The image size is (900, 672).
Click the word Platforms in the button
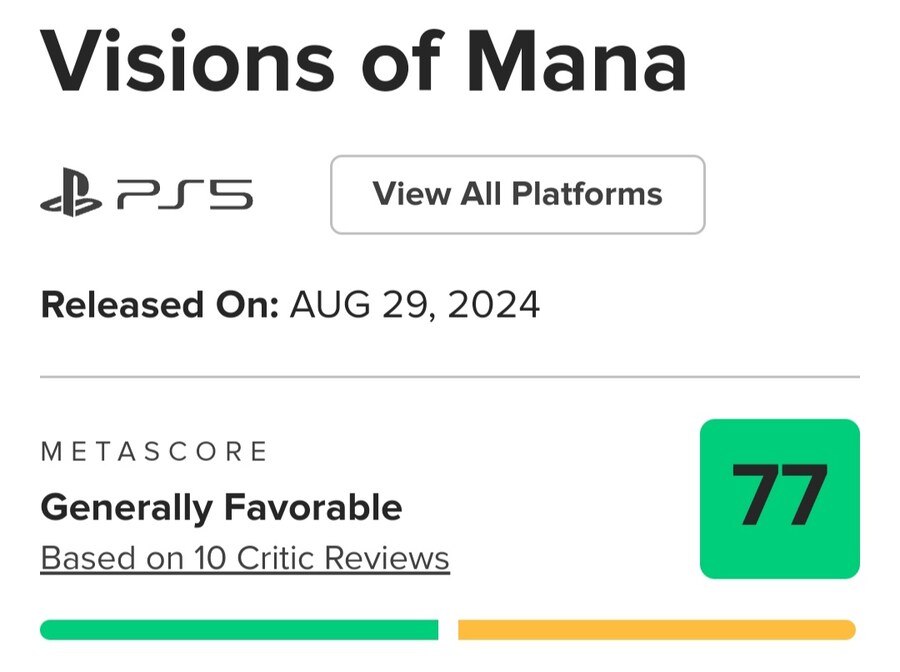click(589, 194)
